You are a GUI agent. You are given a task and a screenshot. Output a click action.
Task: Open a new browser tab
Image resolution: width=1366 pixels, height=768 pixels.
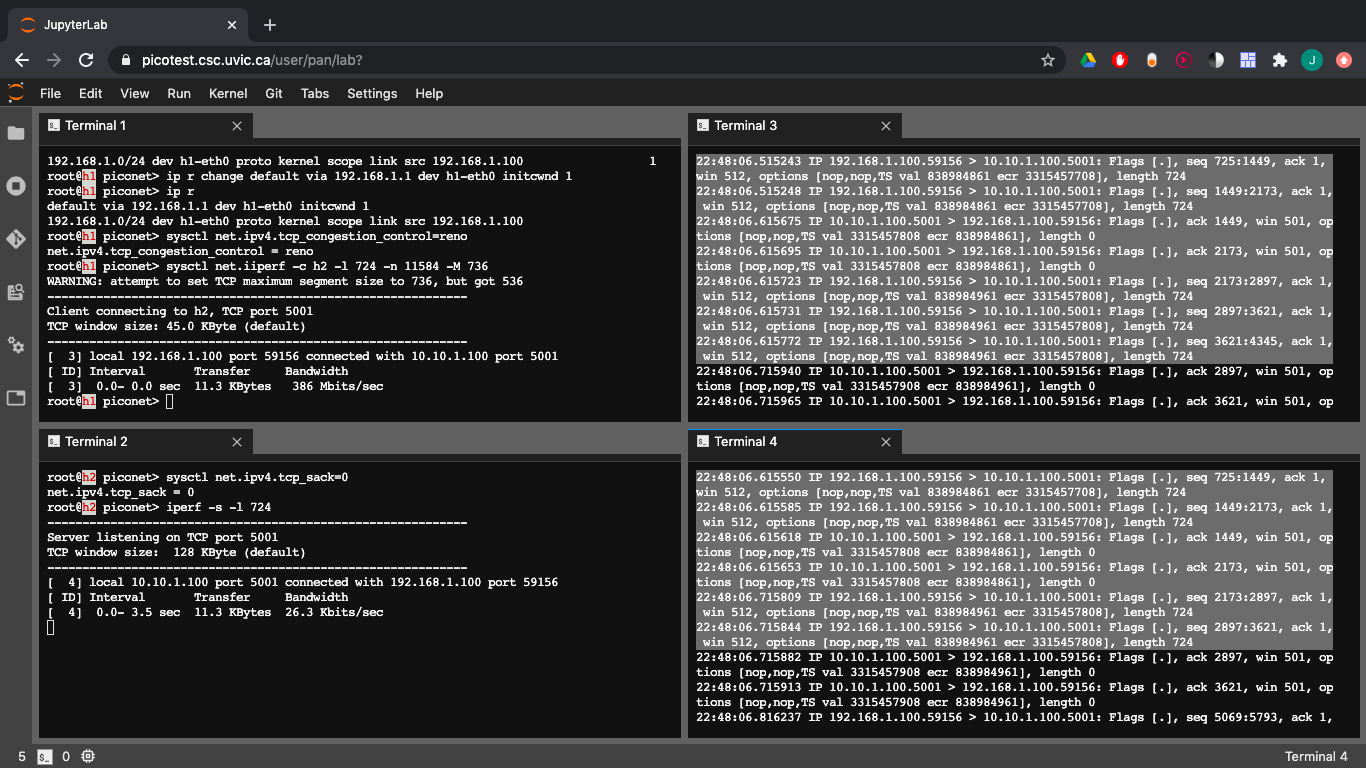[x=270, y=25]
